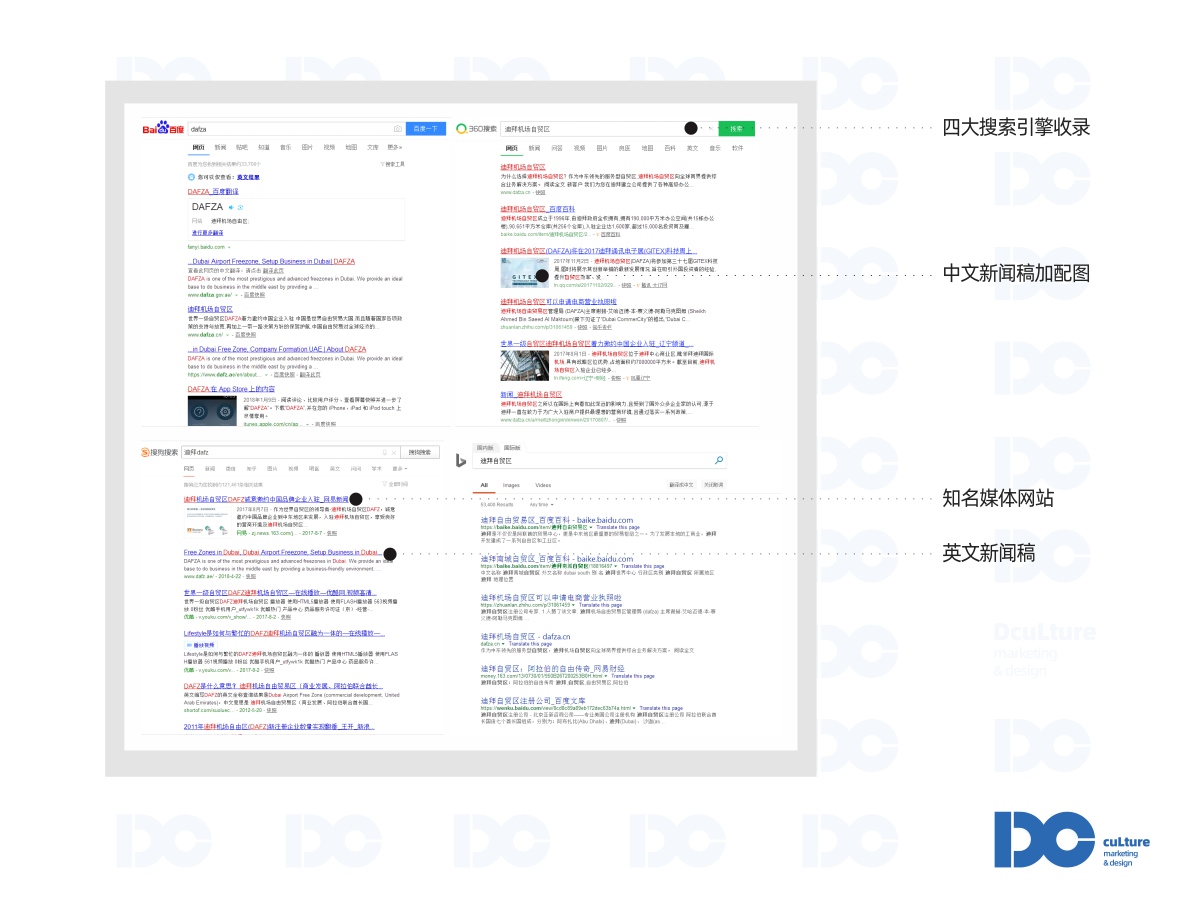Click 进行更多翻译 link in DAFZA card
1200x898 pixels.
206,231
